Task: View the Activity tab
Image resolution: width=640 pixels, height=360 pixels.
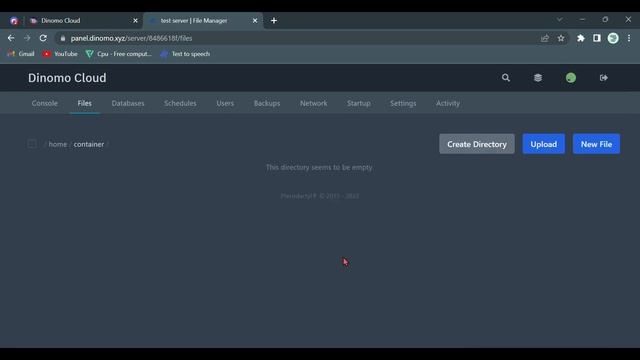Action: [x=447, y=103]
